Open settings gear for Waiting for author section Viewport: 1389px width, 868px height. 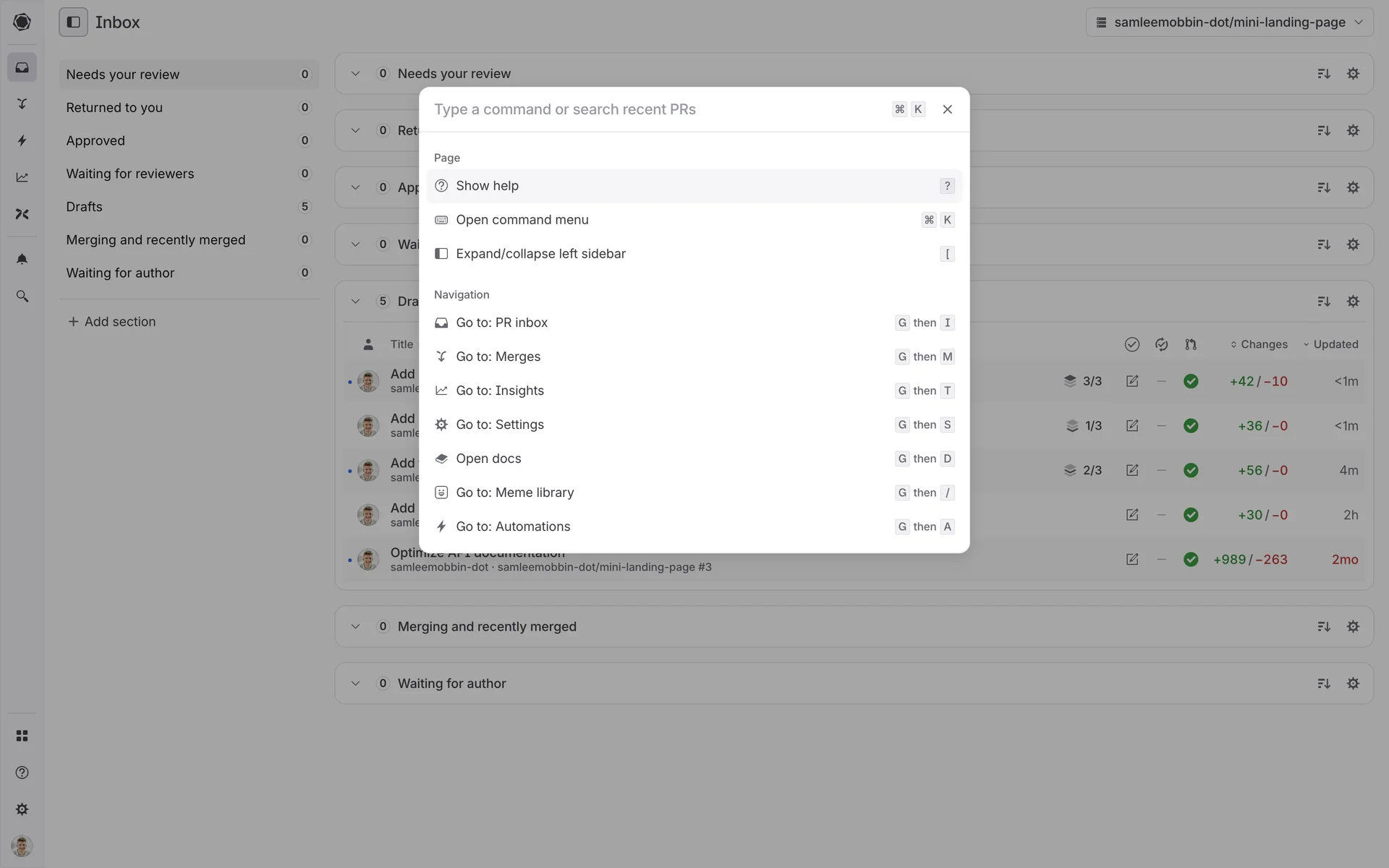[x=1353, y=684]
